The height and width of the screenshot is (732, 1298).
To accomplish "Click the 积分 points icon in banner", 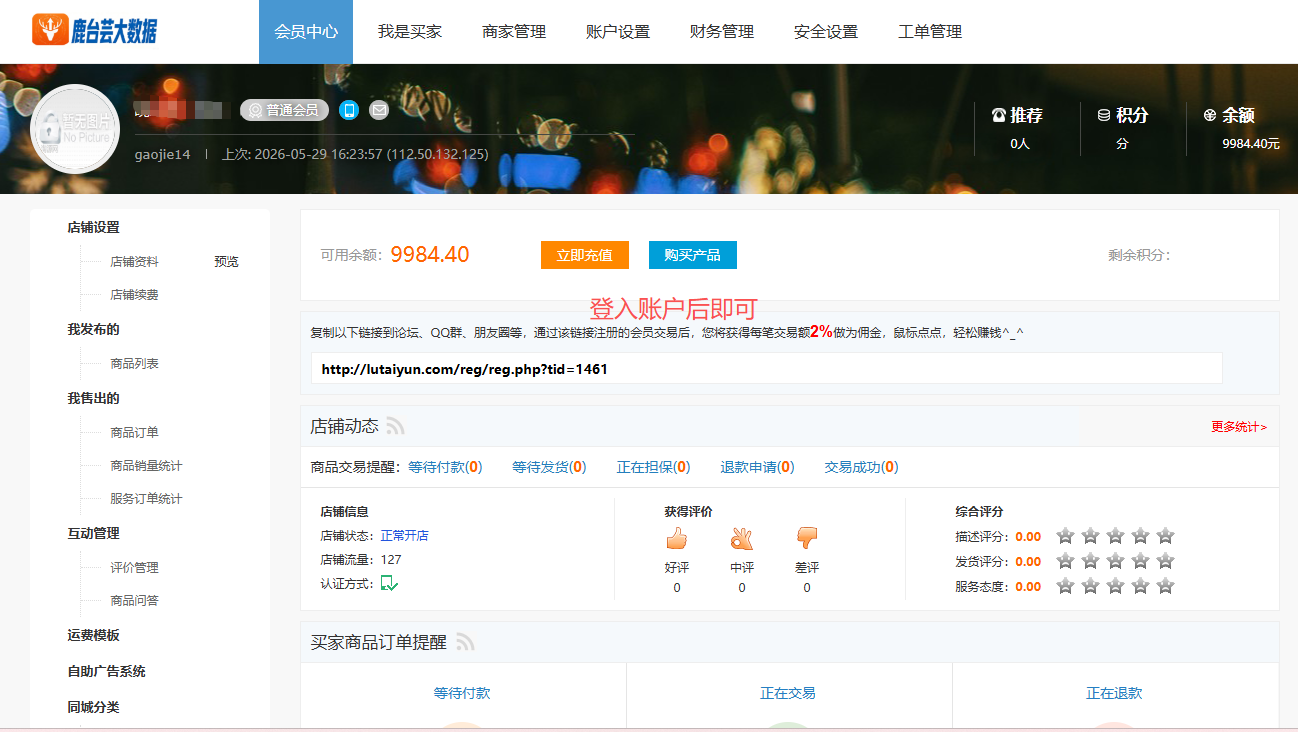I will (x=1104, y=115).
